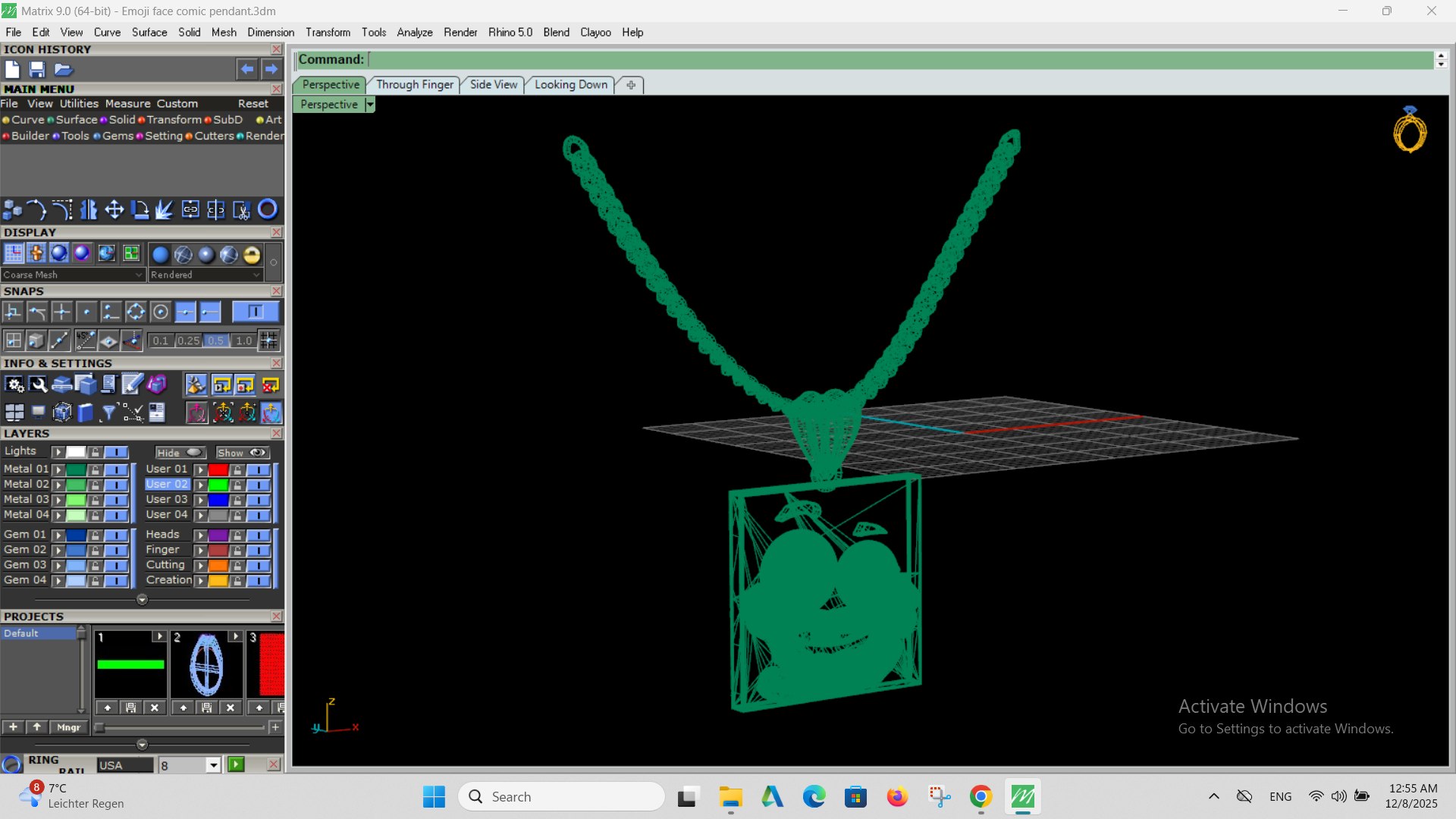Open the ring size 8 dropdown
The height and width of the screenshot is (819, 1456).
(213, 765)
